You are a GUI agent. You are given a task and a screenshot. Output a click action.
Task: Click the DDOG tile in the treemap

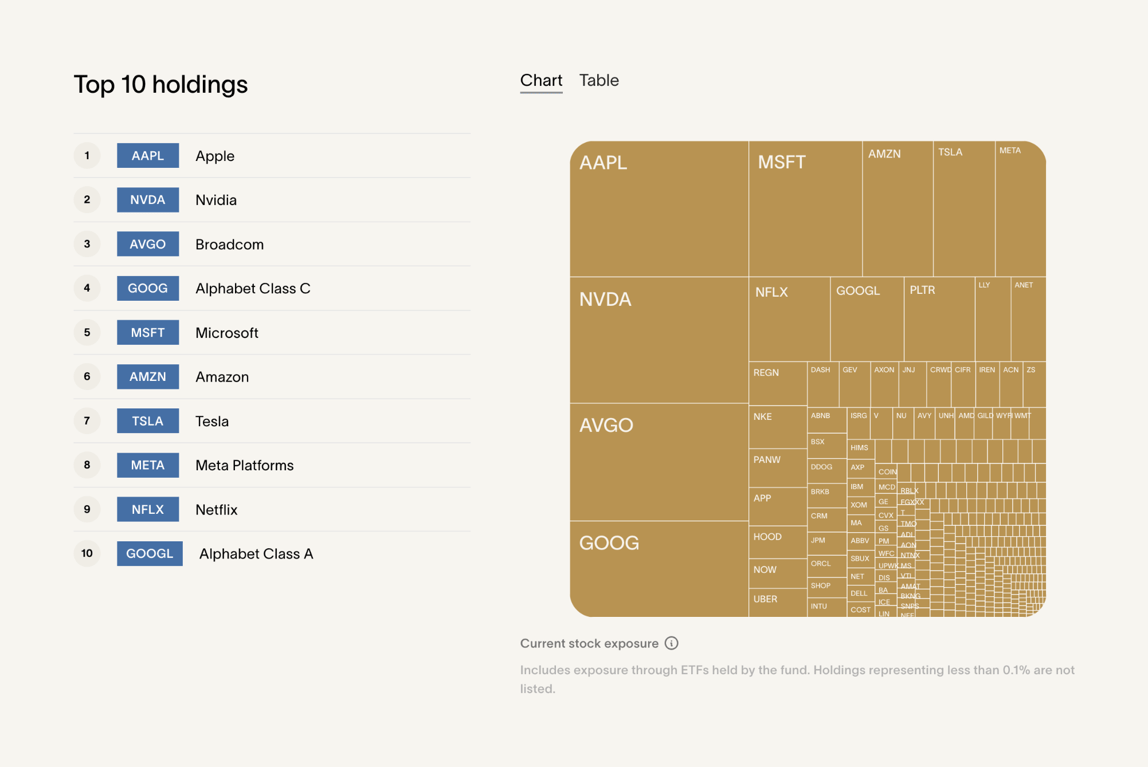tap(827, 471)
